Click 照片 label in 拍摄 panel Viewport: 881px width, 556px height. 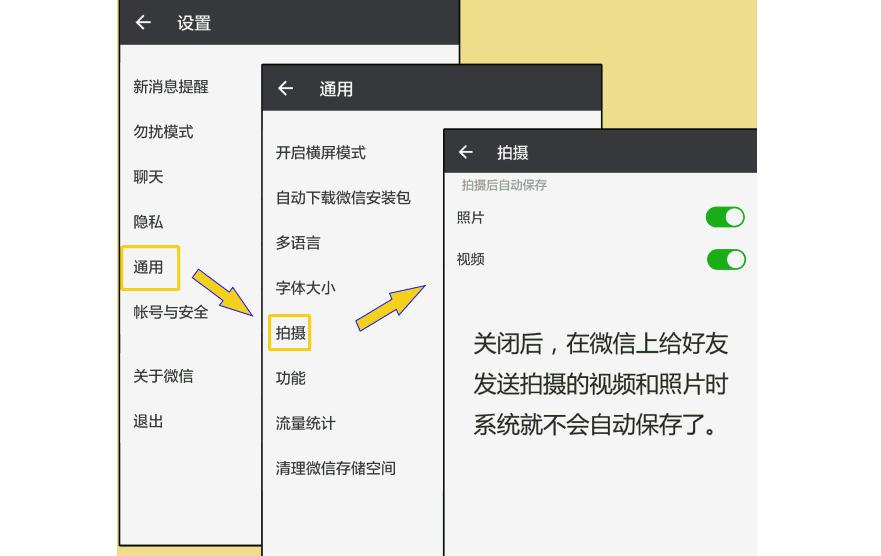coord(471,217)
